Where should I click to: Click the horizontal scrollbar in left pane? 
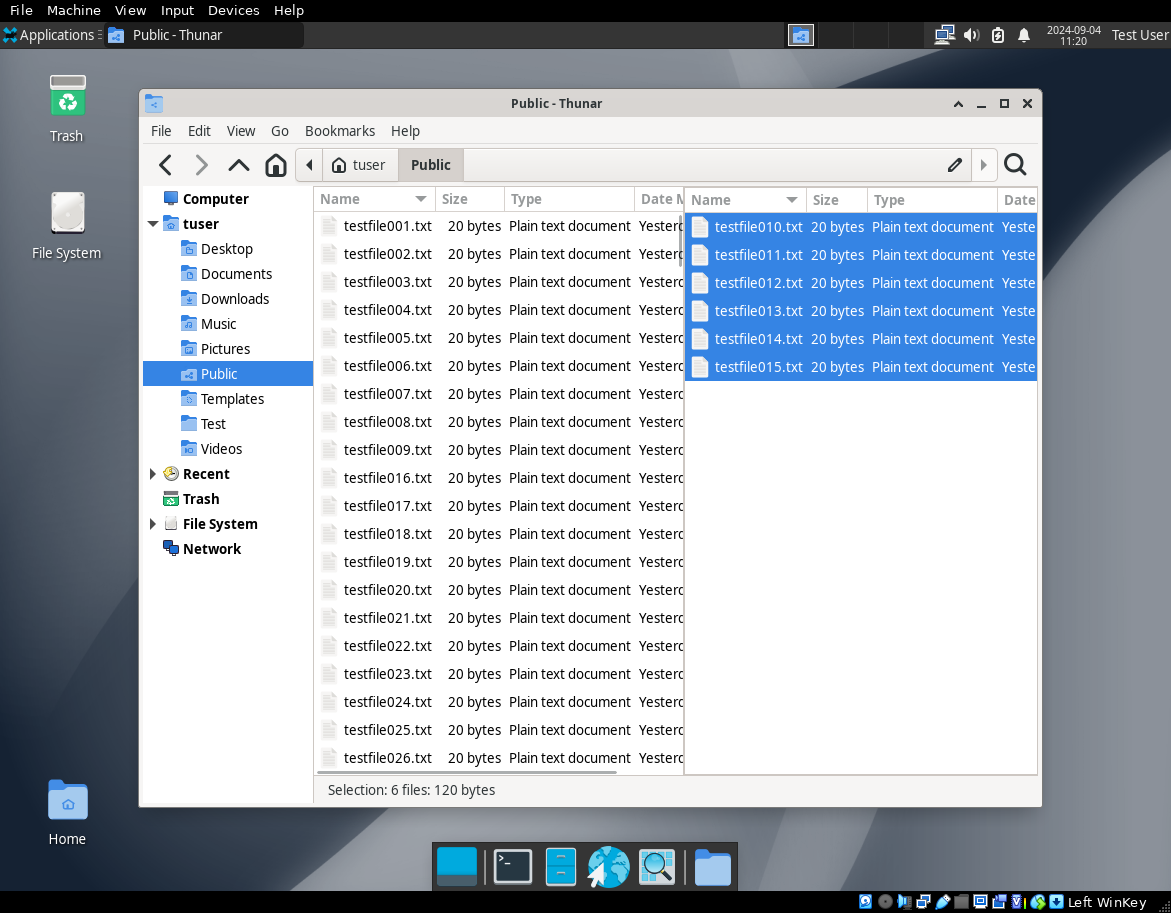[468, 772]
